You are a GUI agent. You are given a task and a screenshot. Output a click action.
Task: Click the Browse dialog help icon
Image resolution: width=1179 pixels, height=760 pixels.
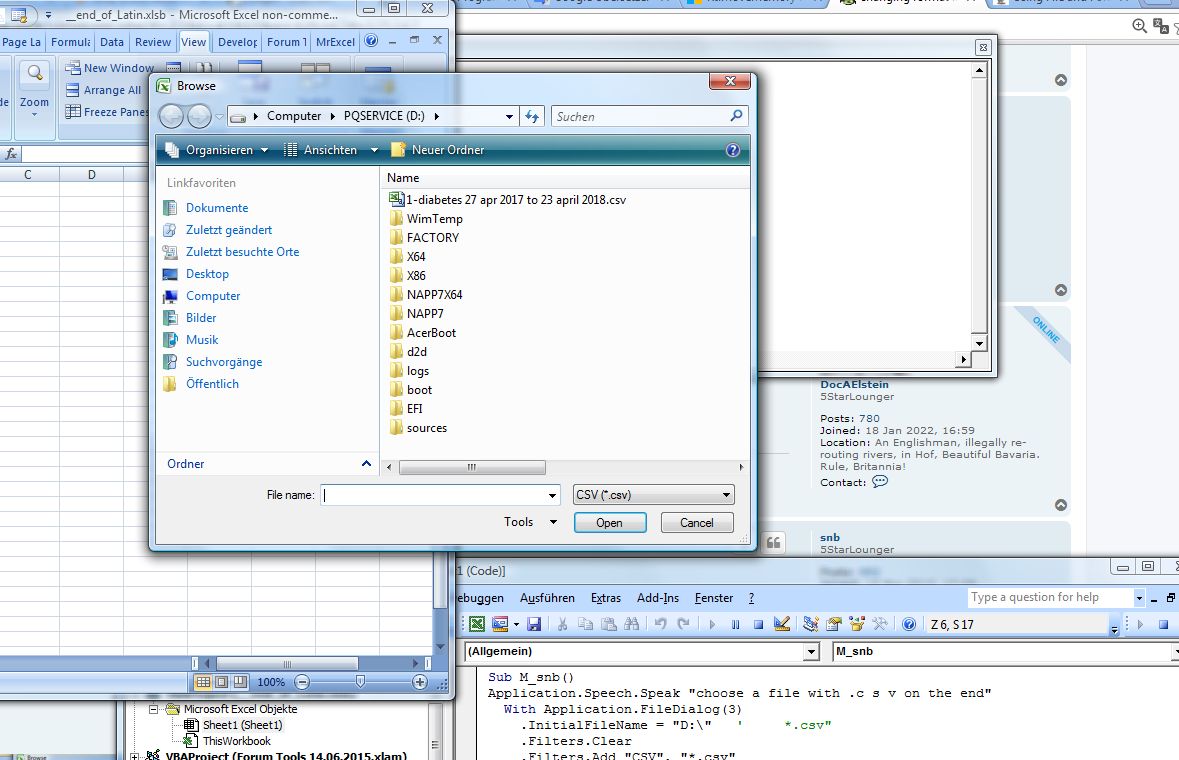coord(732,150)
